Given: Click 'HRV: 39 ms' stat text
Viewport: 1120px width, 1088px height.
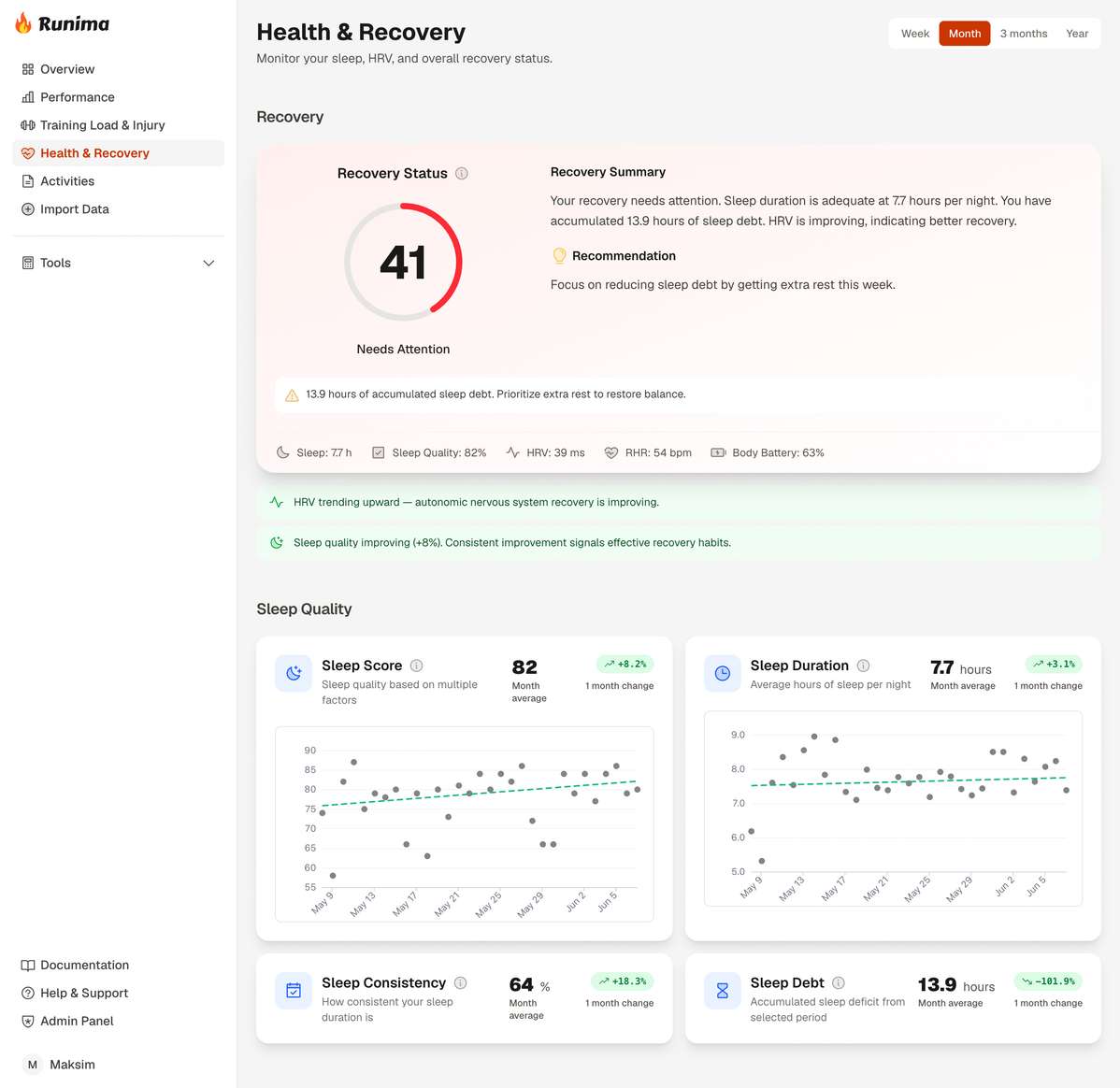Looking at the screenshot, I should click(x=555, y=453).
